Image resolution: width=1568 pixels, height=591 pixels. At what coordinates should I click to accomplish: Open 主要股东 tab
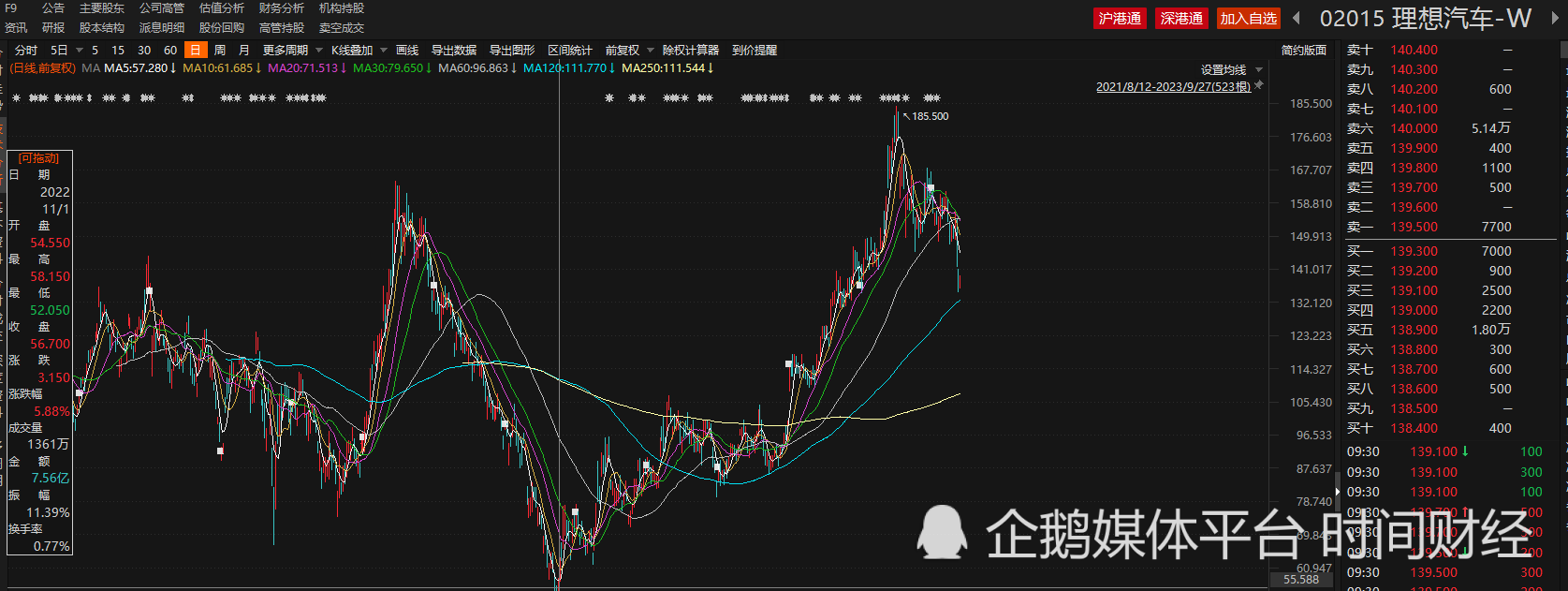point(102,8)
